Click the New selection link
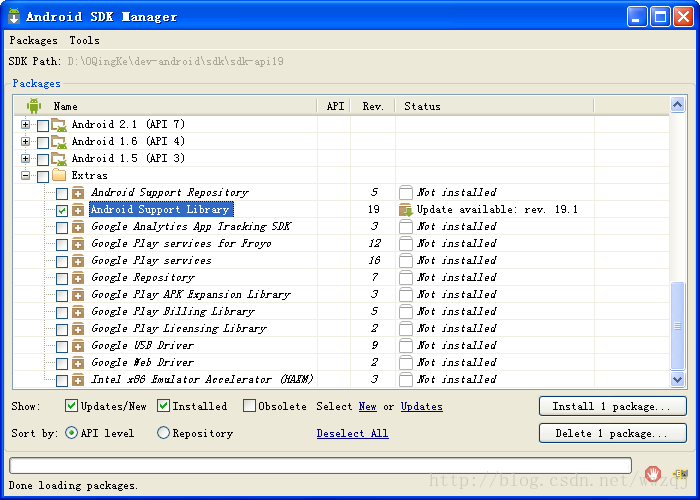The width and height of the screenshot is (700, 500). tap(367, 406)
